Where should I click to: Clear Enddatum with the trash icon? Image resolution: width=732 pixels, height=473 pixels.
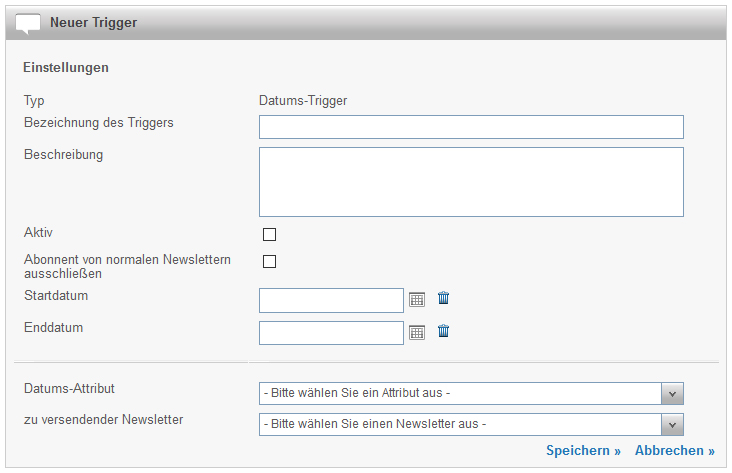(444, 331)
